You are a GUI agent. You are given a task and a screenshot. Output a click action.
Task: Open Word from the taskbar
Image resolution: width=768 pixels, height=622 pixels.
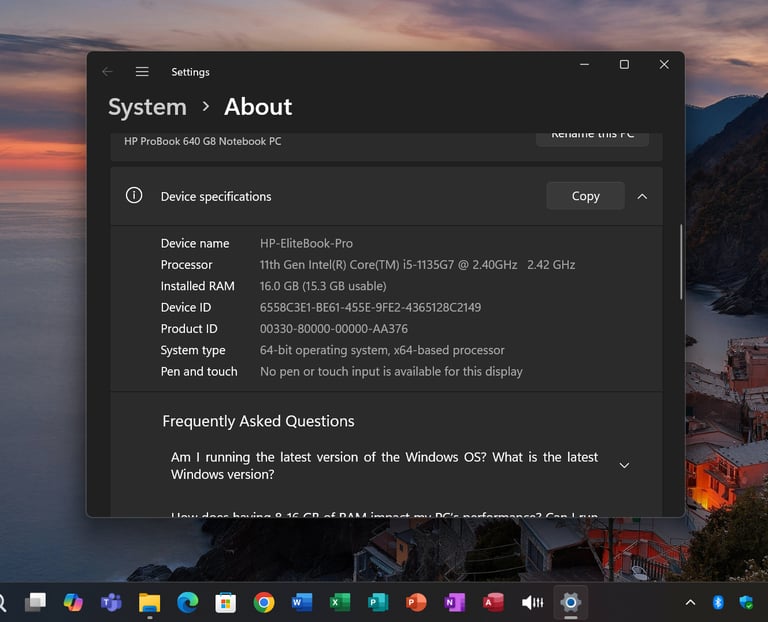(x=302, y=602)
